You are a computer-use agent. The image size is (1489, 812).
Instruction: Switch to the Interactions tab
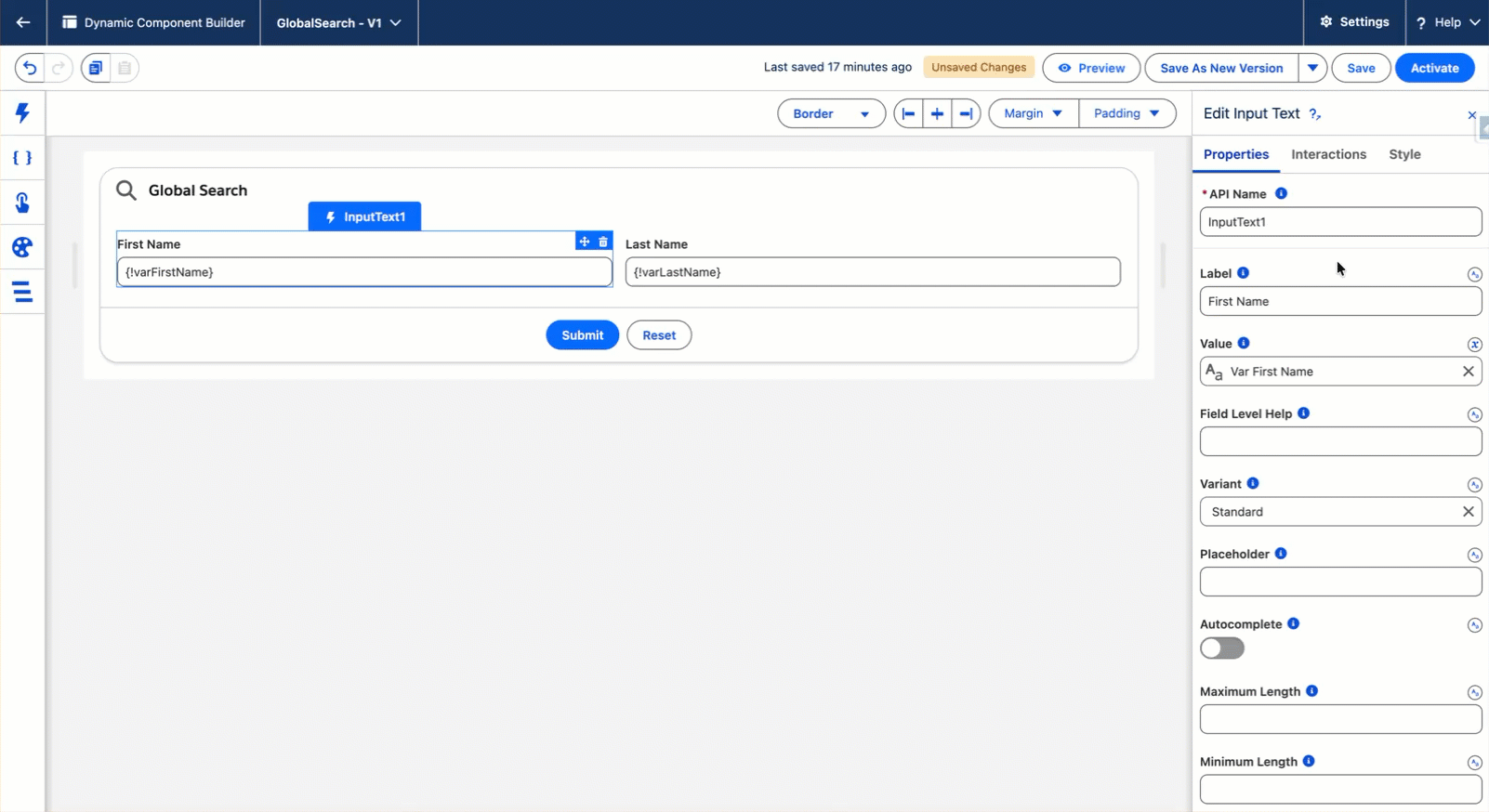[x=1328, y=154]
